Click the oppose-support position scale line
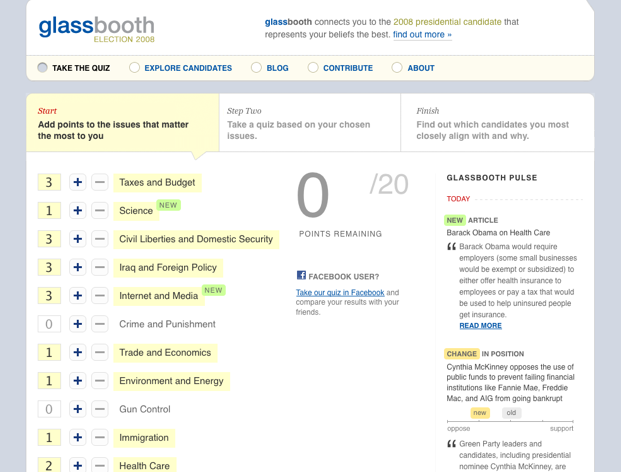 (510, 421)
